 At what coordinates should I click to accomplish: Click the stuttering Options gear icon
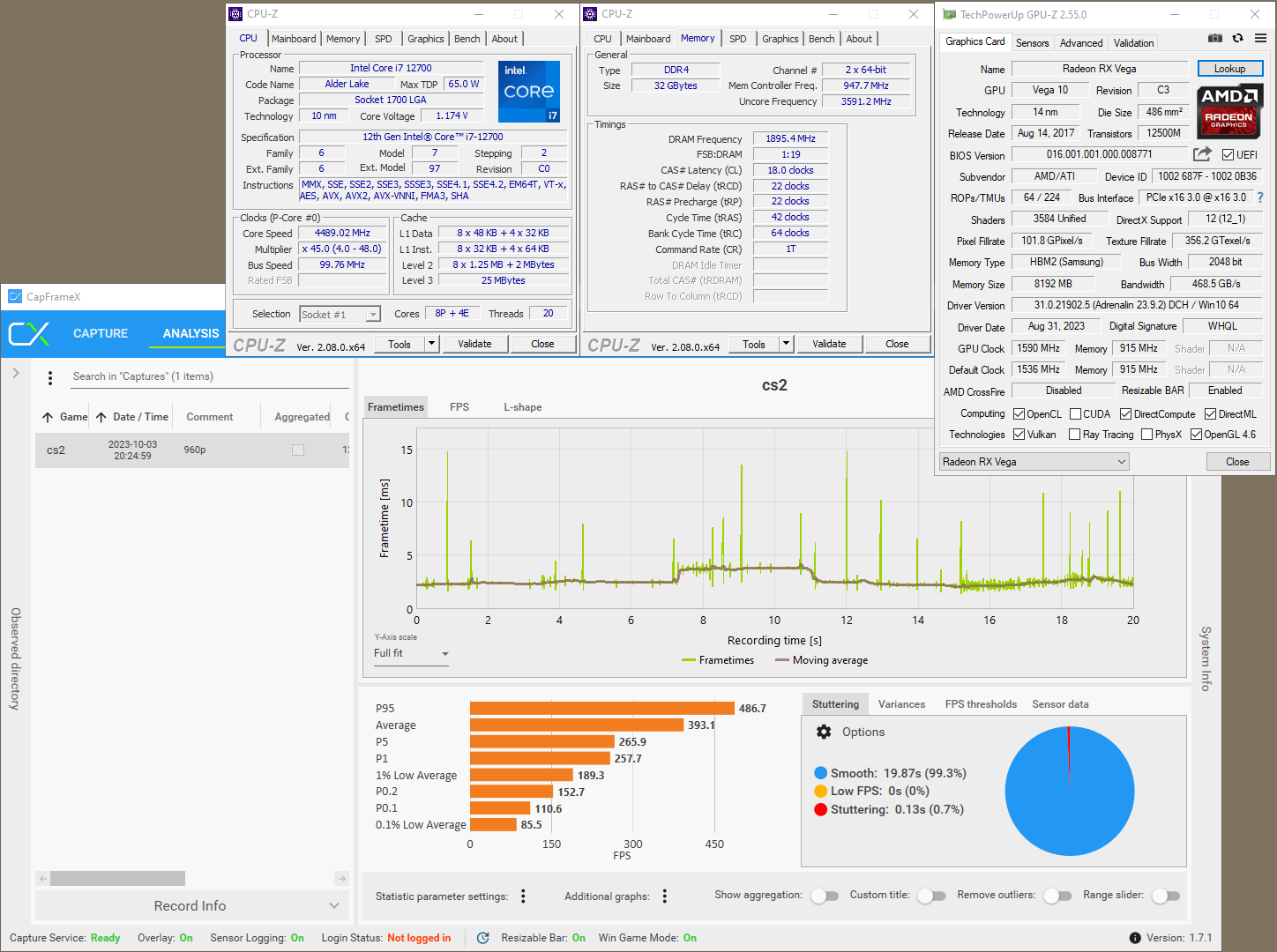point(824,732)
